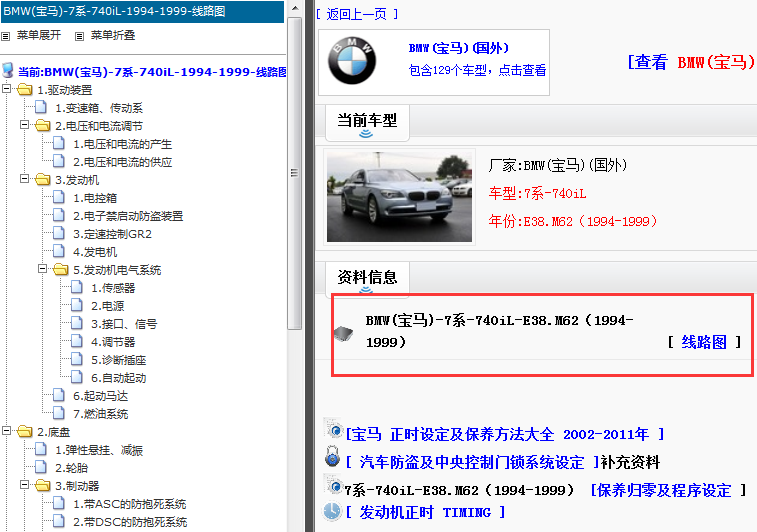Click 菜单折叠 to collapse menu
Image resolution: width=757 pixels, height=532 pixels.
tap(113, 35)
